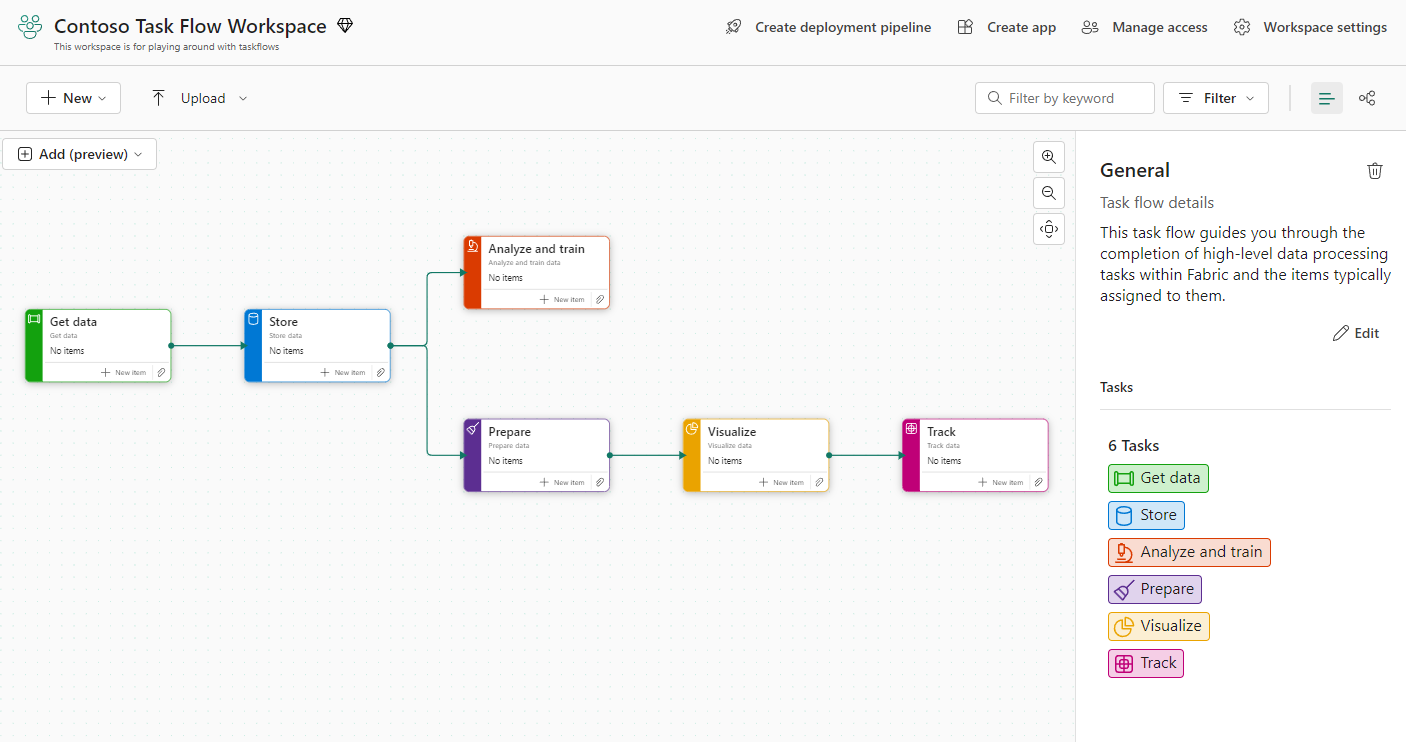Image resolution: width=1406 pixels, height=742 pixels.
Task: Click Create deployment pipeline
Action: point(828,27)
